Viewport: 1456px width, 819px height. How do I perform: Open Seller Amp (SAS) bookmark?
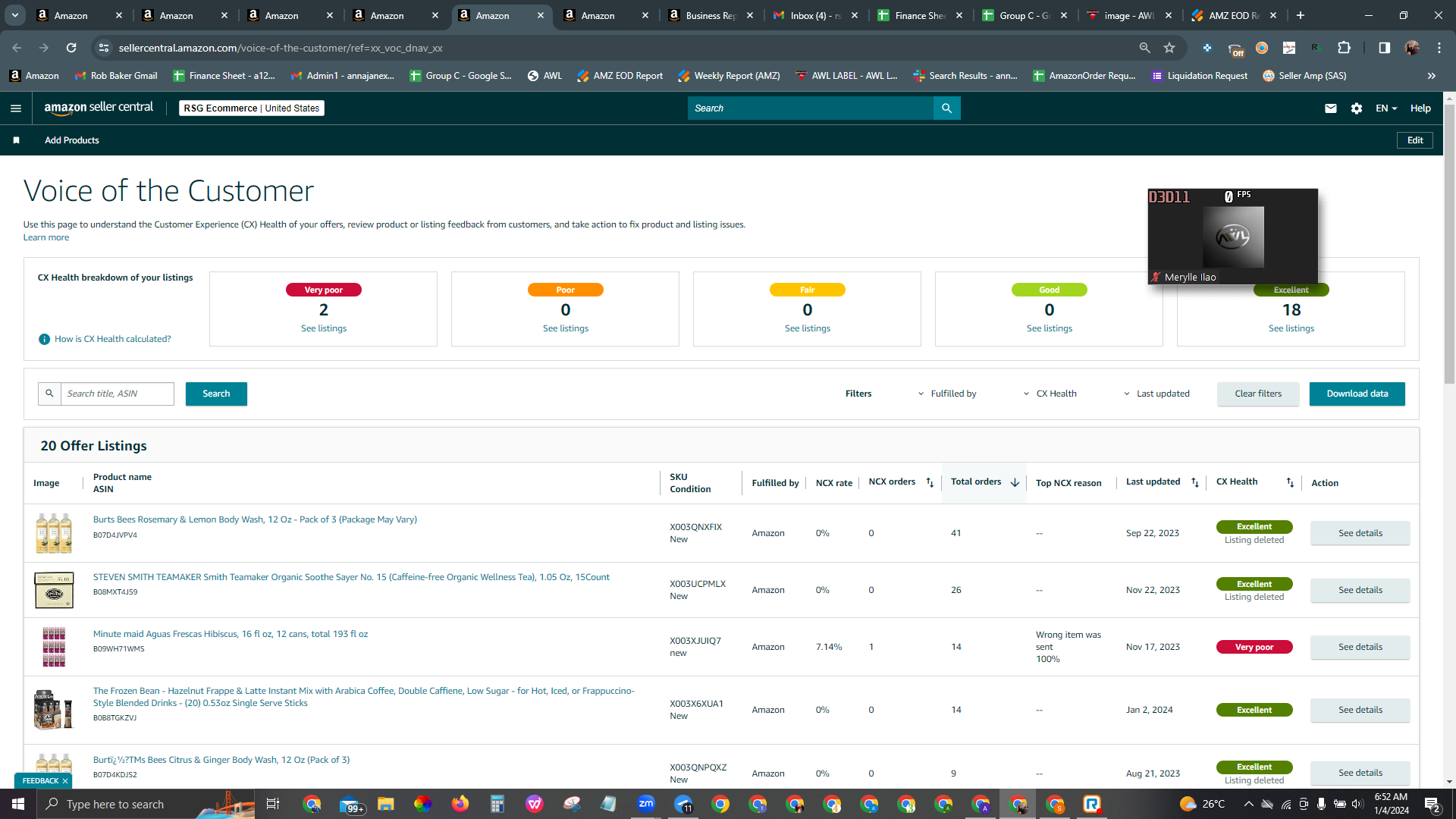[1305, 76]
